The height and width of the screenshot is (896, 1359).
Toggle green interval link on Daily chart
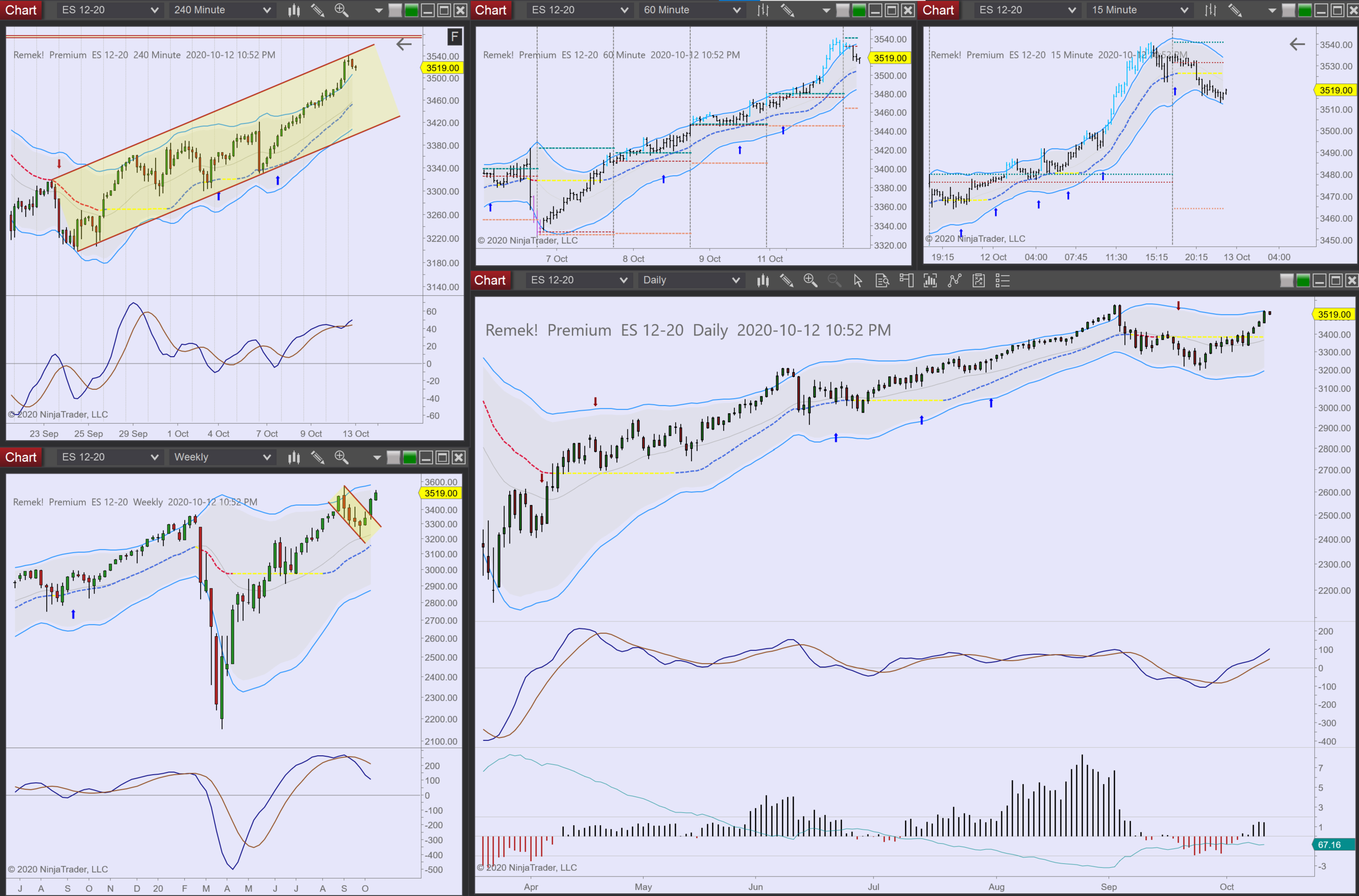point(1303,280)
